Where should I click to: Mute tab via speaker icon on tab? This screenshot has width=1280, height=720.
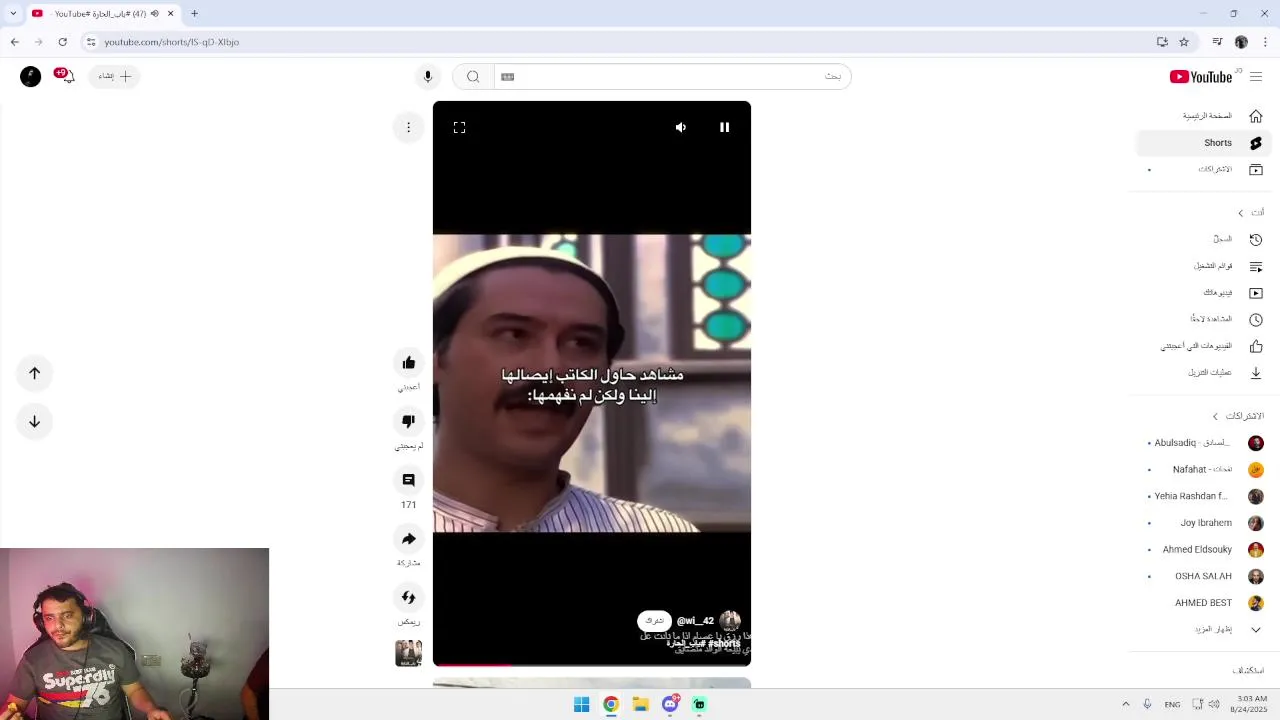click(154, 14)
